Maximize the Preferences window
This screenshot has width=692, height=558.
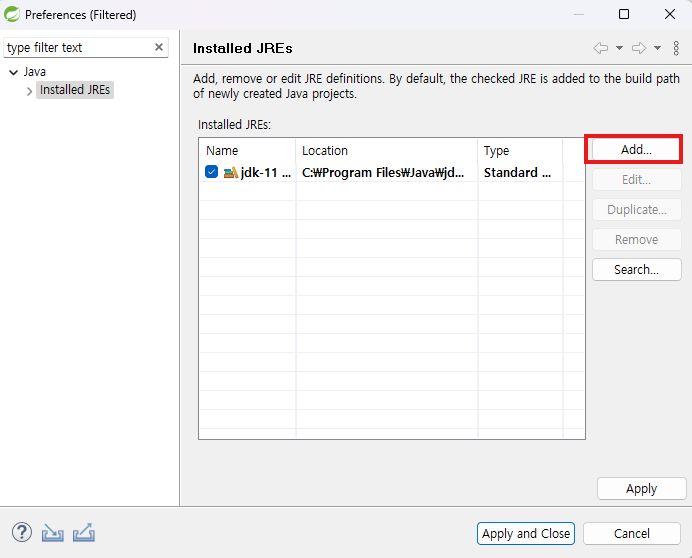point(624,14)
